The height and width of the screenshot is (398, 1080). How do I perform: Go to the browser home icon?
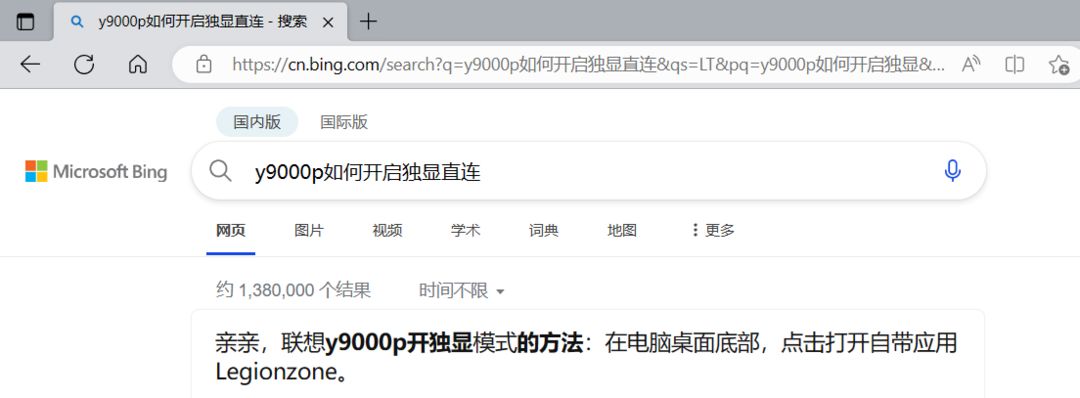pos(138,65)
